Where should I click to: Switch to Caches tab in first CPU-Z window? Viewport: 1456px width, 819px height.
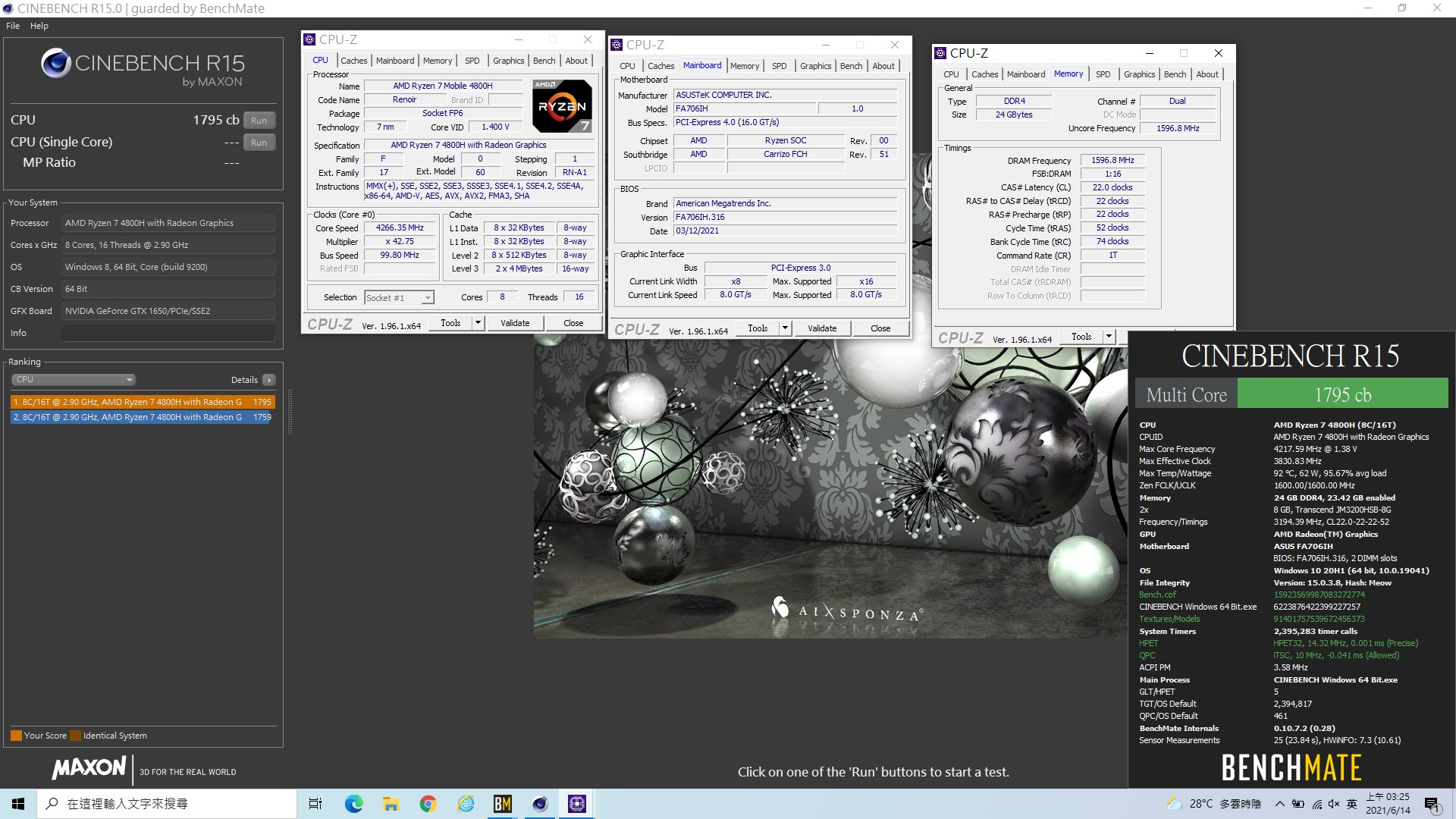click(353, 61)
